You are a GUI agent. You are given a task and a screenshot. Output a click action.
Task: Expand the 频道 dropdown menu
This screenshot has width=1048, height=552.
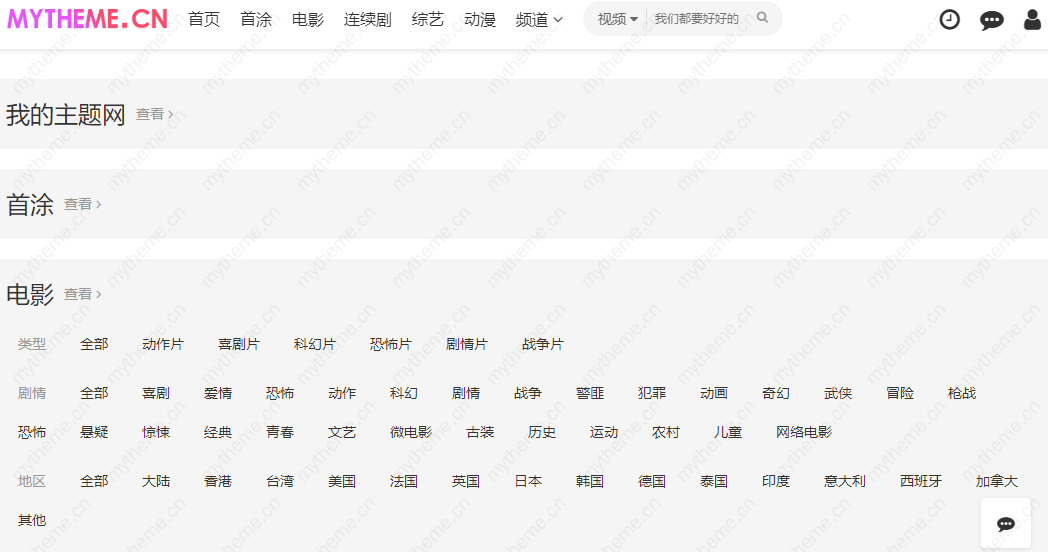pos(539,20)
